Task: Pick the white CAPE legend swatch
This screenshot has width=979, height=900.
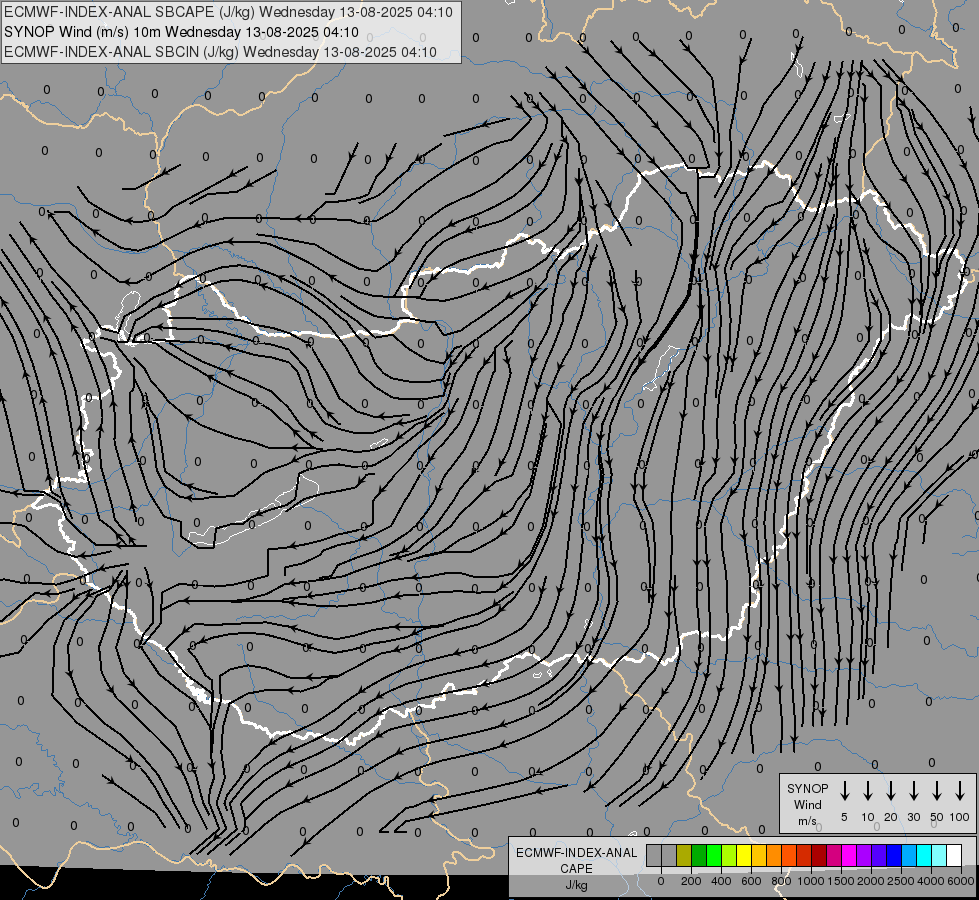Action: coord(954,855)
